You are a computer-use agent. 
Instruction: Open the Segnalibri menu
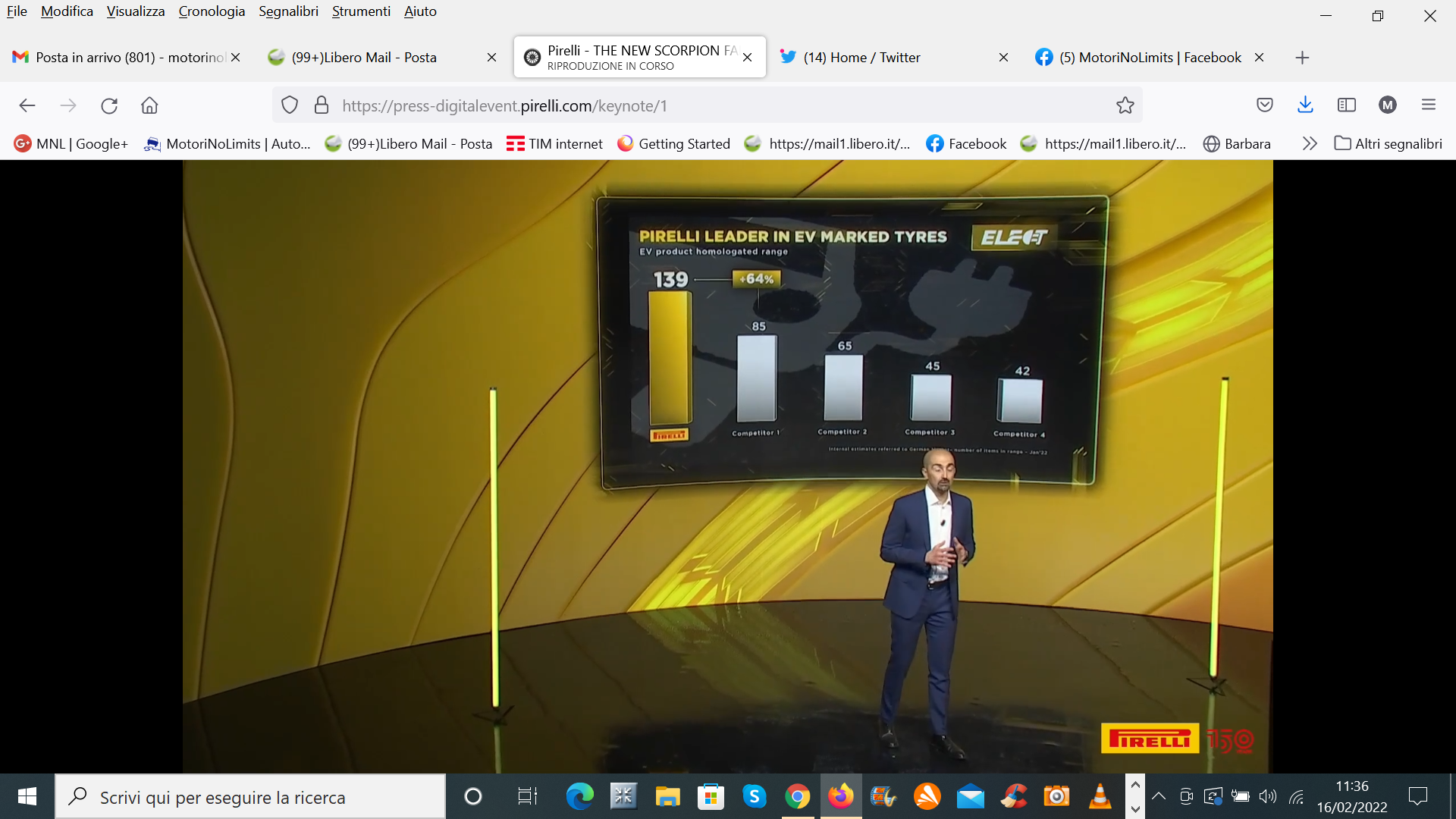click(x=288, y=11)
